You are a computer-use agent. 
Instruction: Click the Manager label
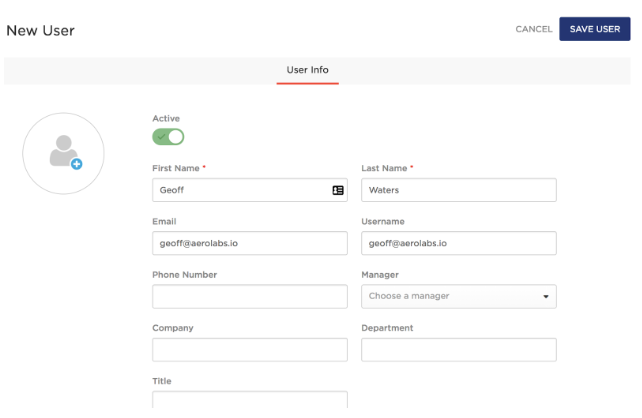click(380, 275)
